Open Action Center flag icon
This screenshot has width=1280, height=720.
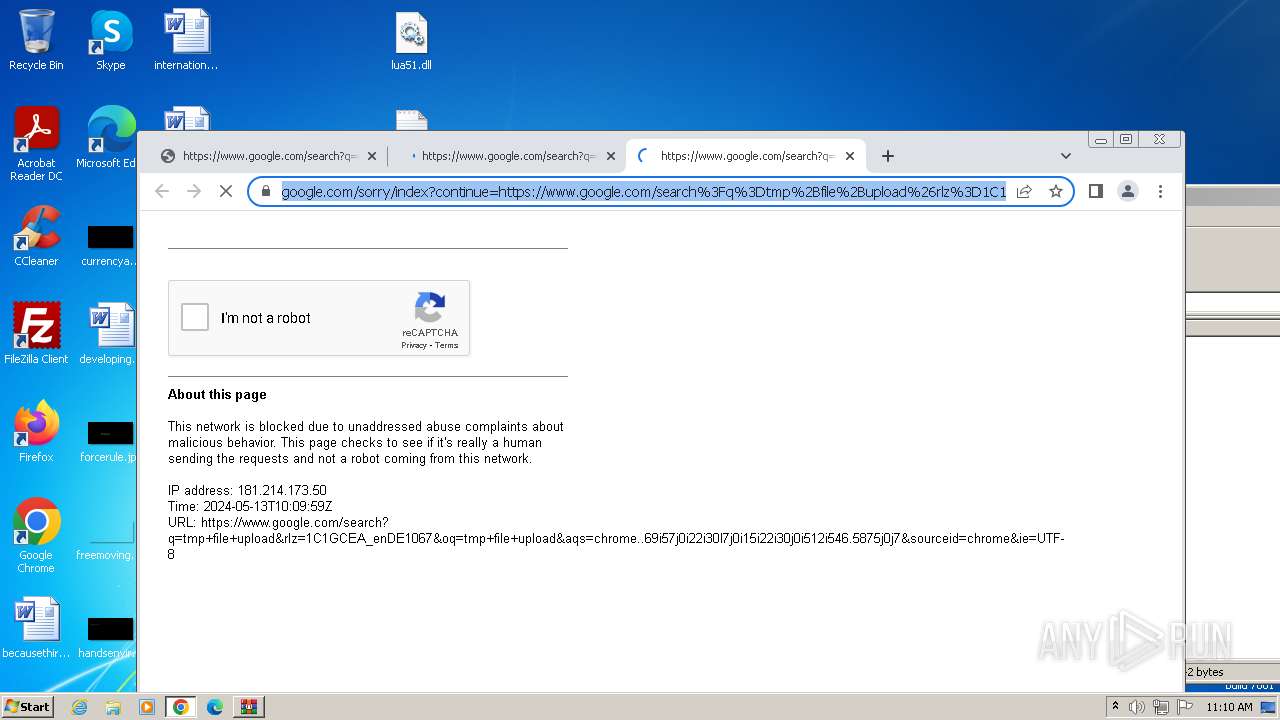click(1185, 707)
